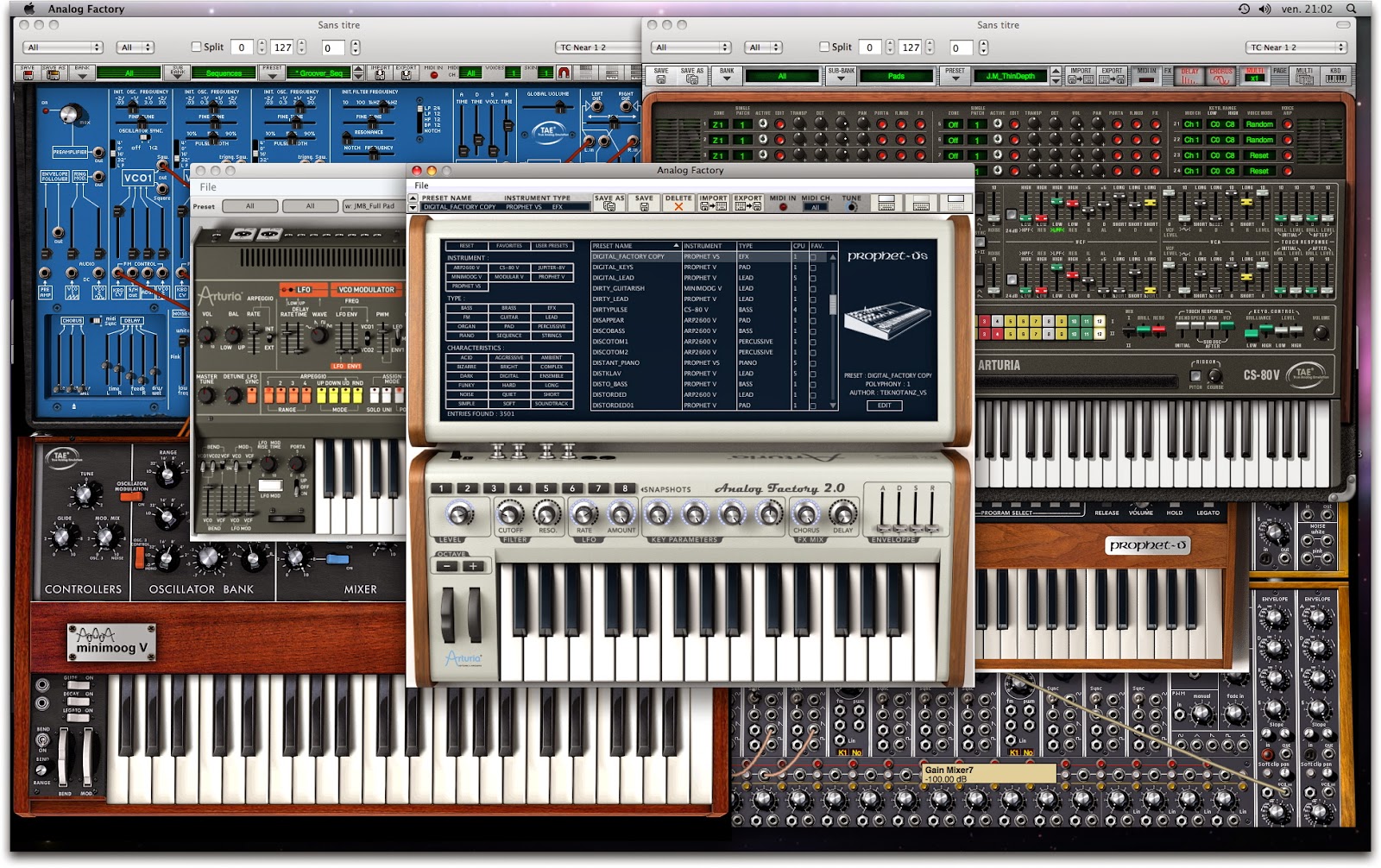
Task: Open the SUB-BANK dropdown showing Pads
Action: (x=898, y=76)
